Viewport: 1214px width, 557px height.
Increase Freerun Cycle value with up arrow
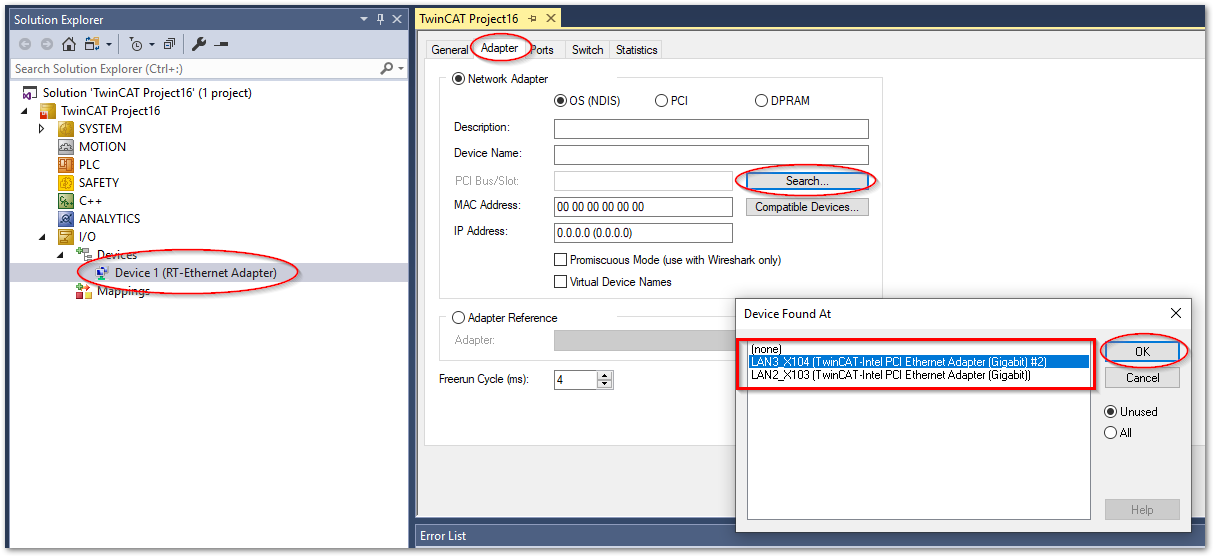(x=604, y=375)
